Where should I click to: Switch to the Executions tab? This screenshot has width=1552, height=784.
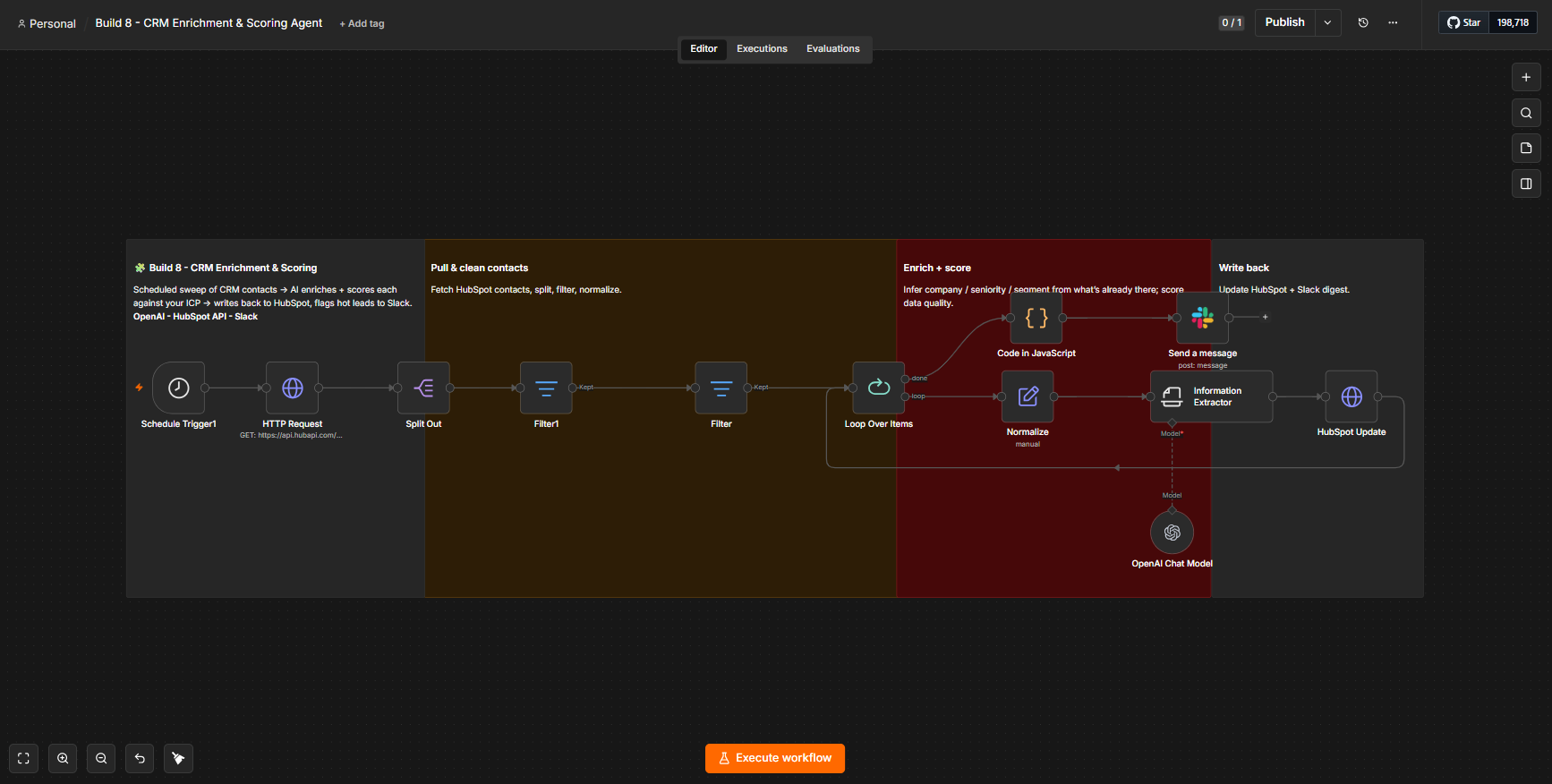pos(762,48)
